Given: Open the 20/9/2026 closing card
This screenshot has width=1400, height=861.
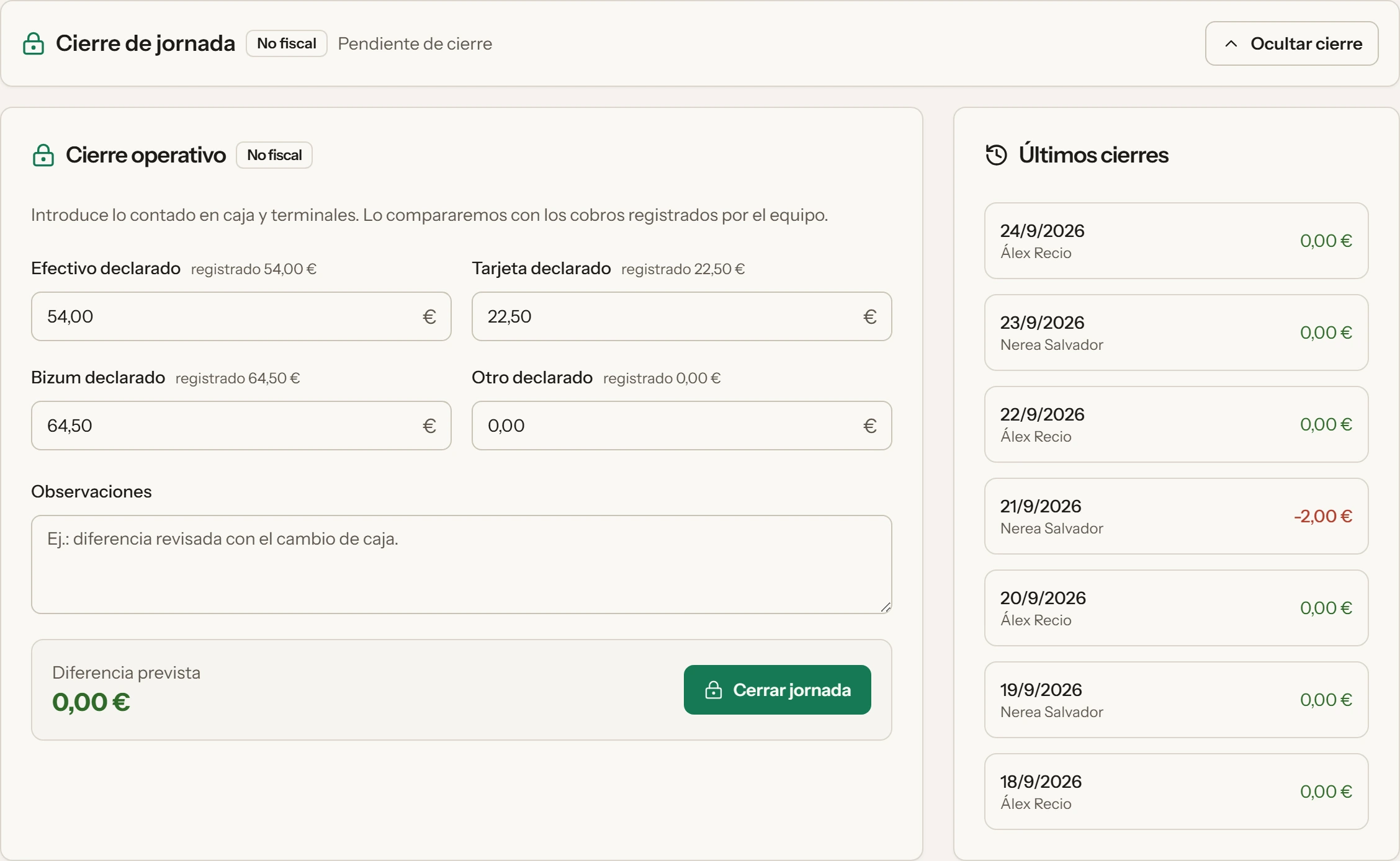Looking at the screenshot, I should 1177,608.
